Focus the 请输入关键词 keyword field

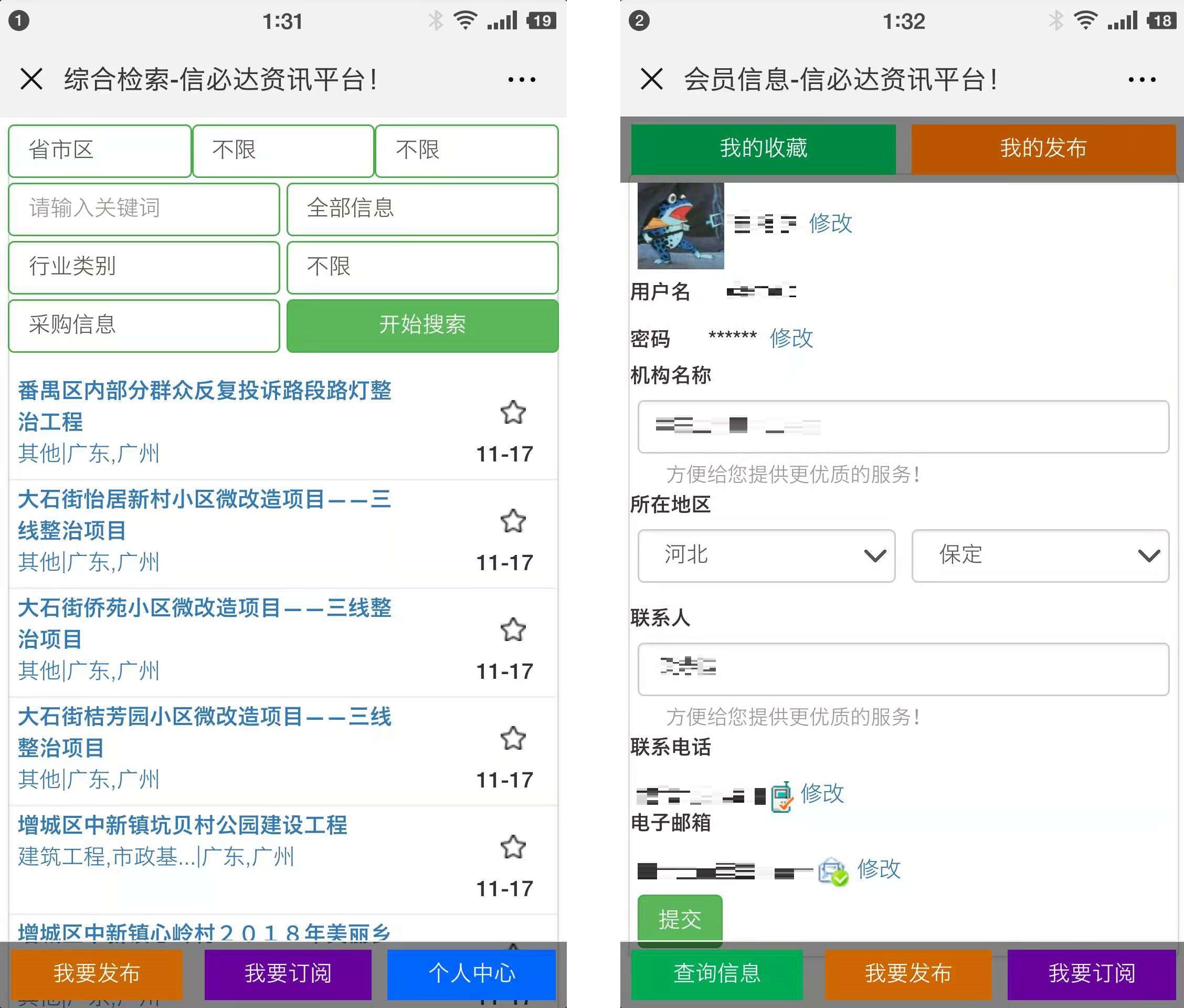click(x=144, y=208)
